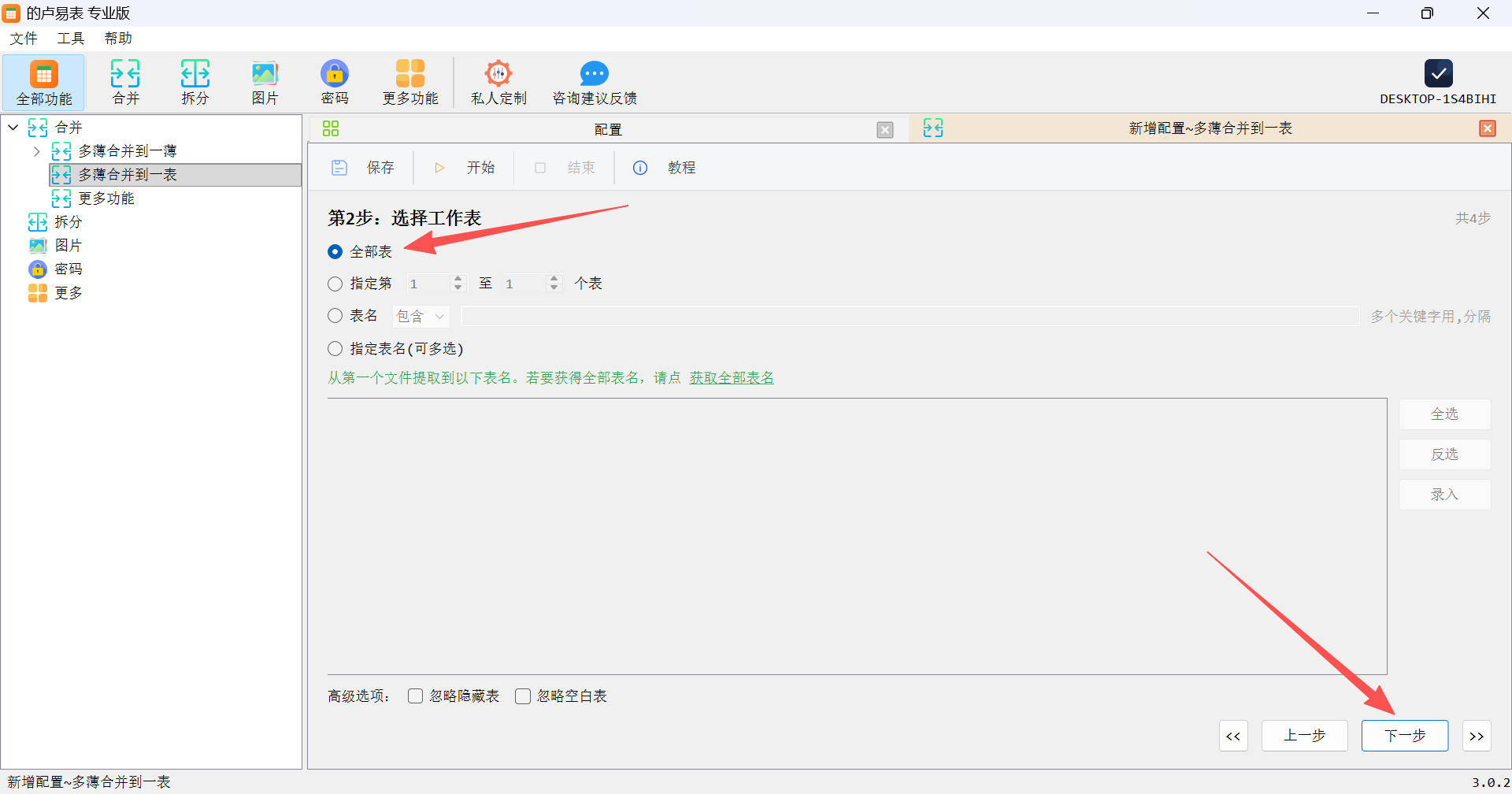1512x794 pixels.
Task: Select the 表名 radio button
Action: click(335, 316)
